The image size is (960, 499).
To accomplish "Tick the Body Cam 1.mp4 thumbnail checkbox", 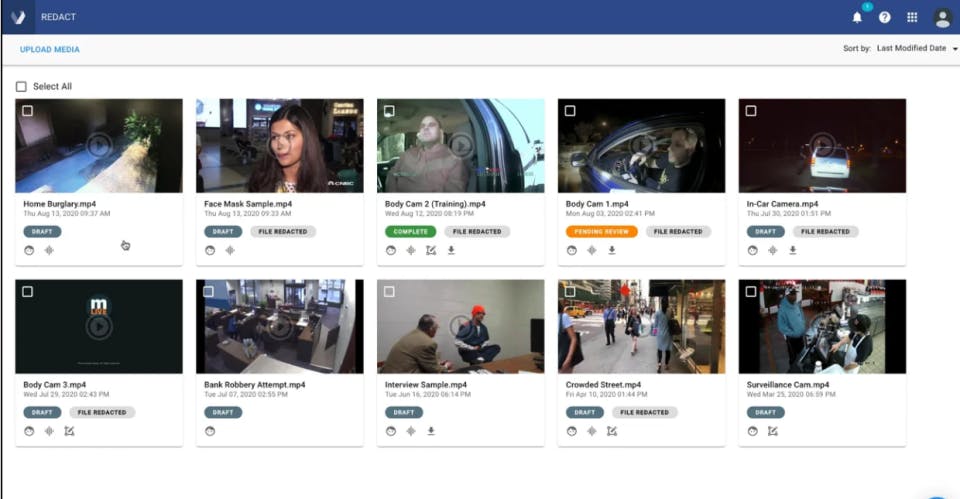I will tap(570, 111).
